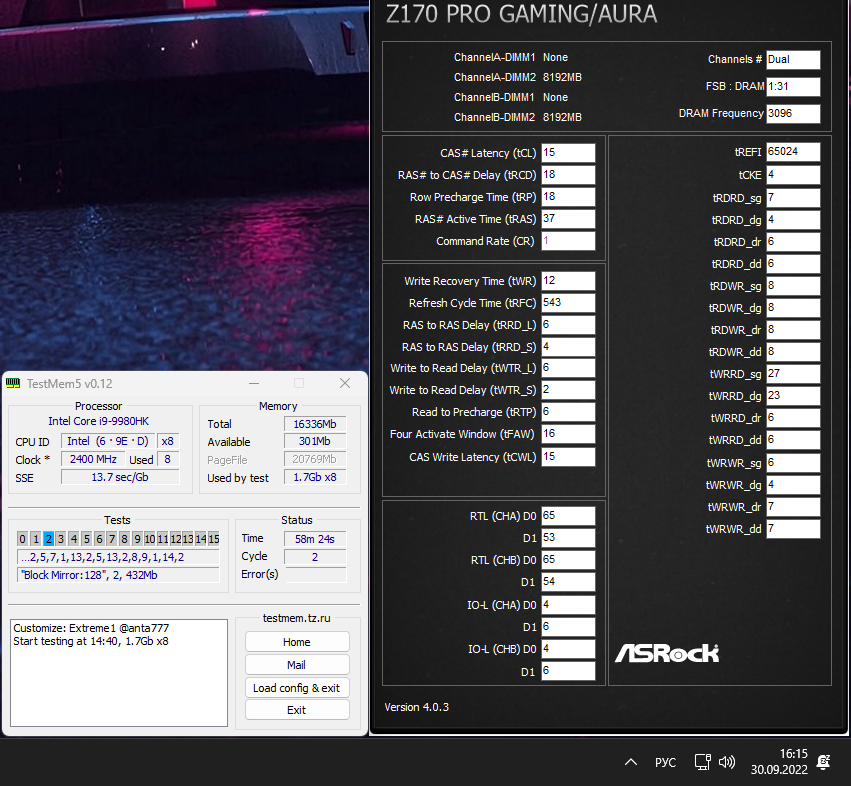
Task: Click the Refresh Cycle Time (tRFC) field
Action: click(568, 303)
